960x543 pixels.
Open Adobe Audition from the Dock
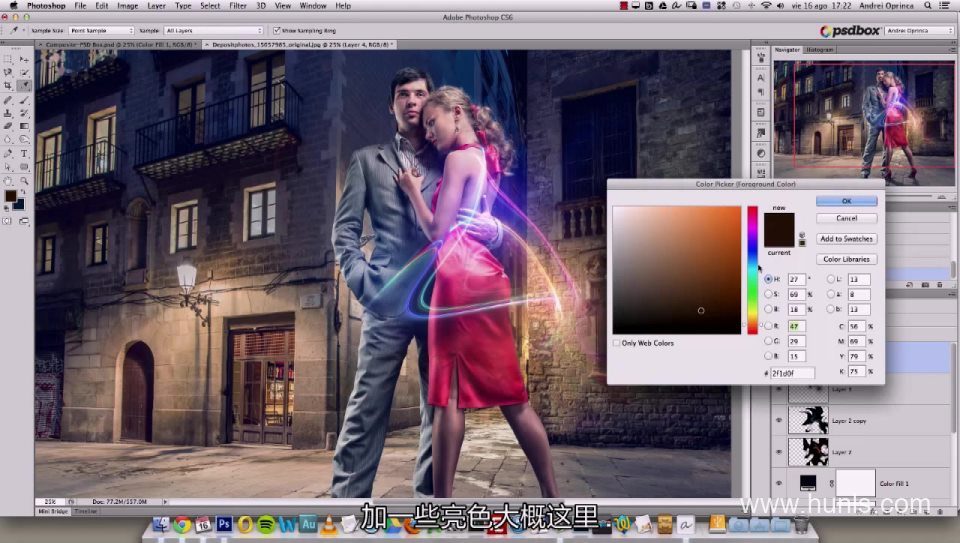point(308,524)
